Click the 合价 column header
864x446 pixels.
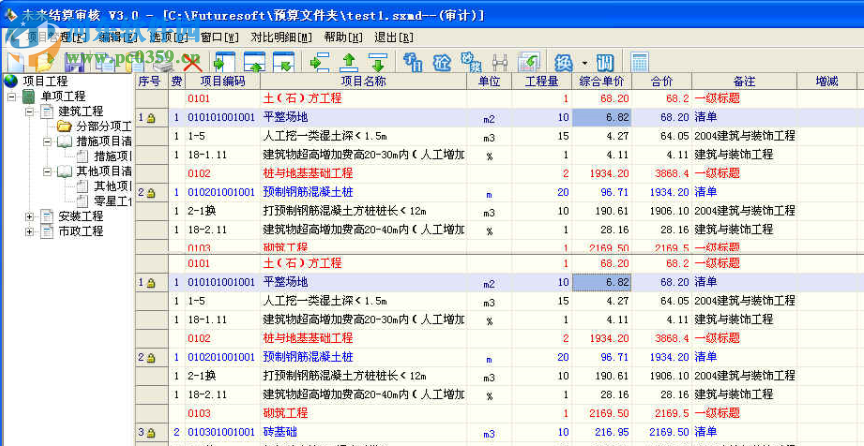[662, 82]
